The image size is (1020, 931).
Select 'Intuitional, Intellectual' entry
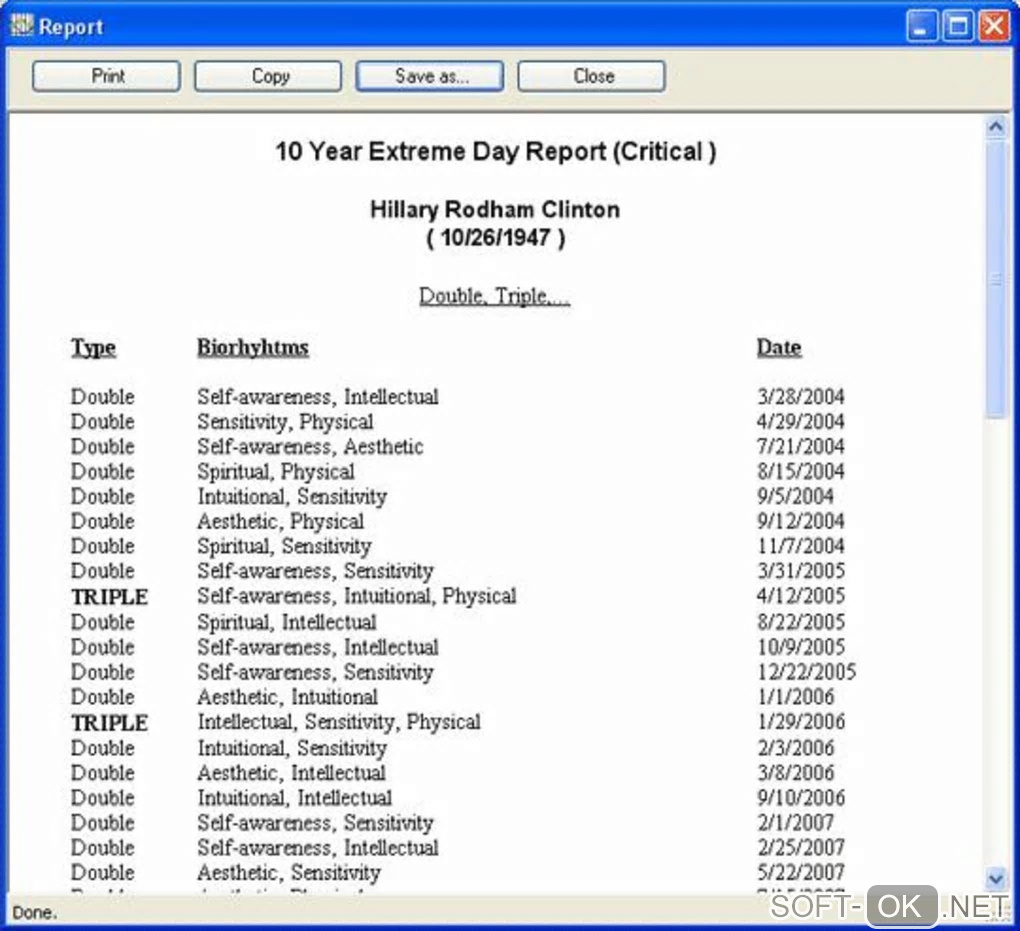295,798
